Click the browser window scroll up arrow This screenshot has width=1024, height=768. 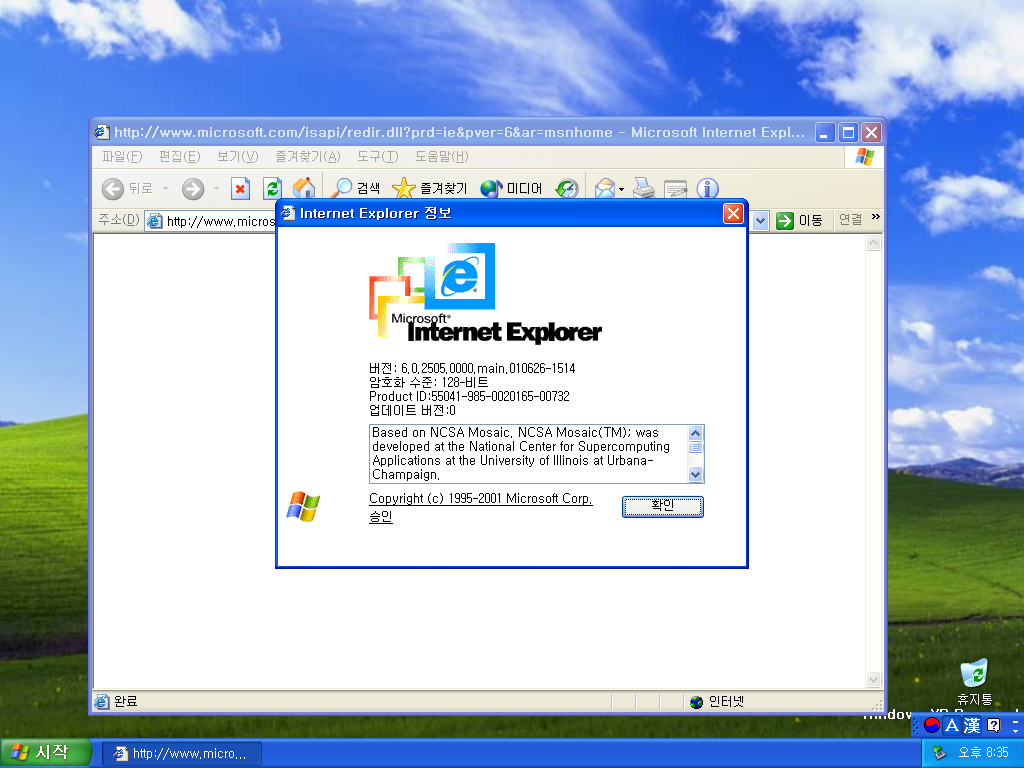[873, 243]
